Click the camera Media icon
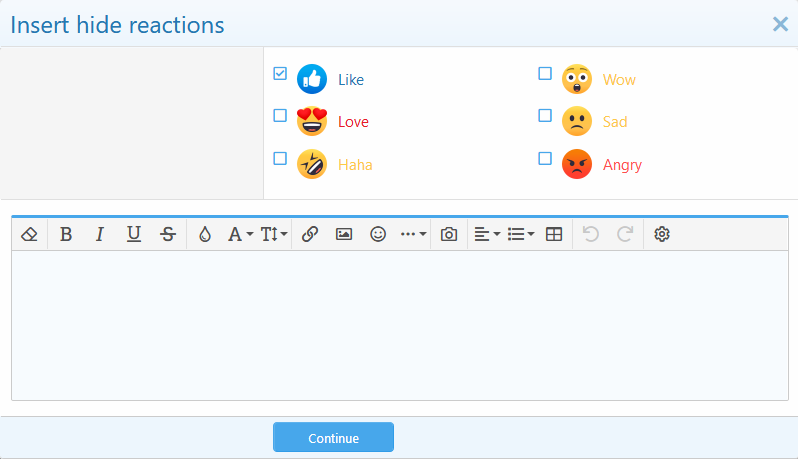Screen dimensions: 798x459 [449, 234]
